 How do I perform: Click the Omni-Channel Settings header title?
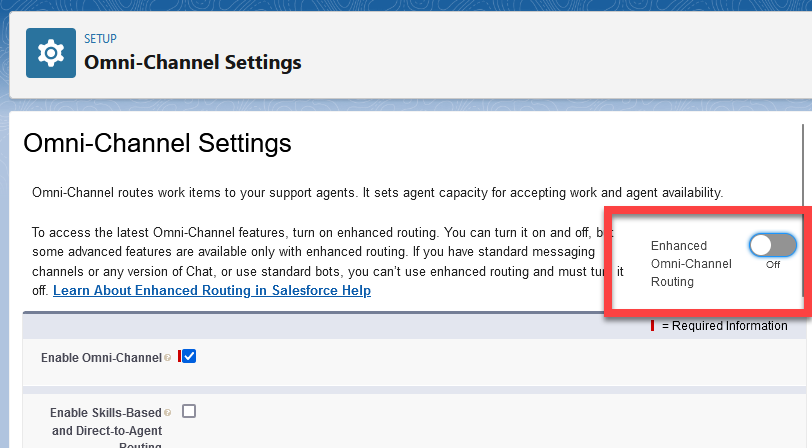[193, 62]
